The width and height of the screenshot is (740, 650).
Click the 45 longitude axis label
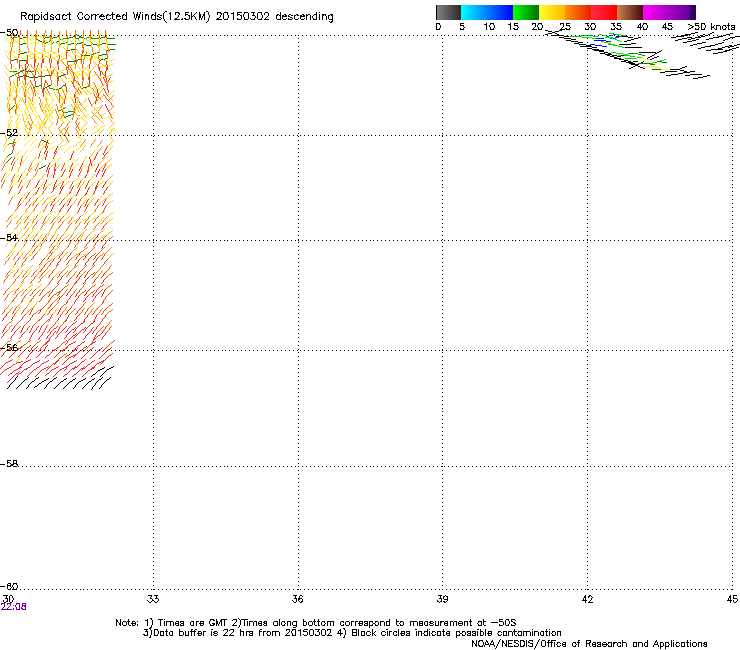click(x=732, y=599)
